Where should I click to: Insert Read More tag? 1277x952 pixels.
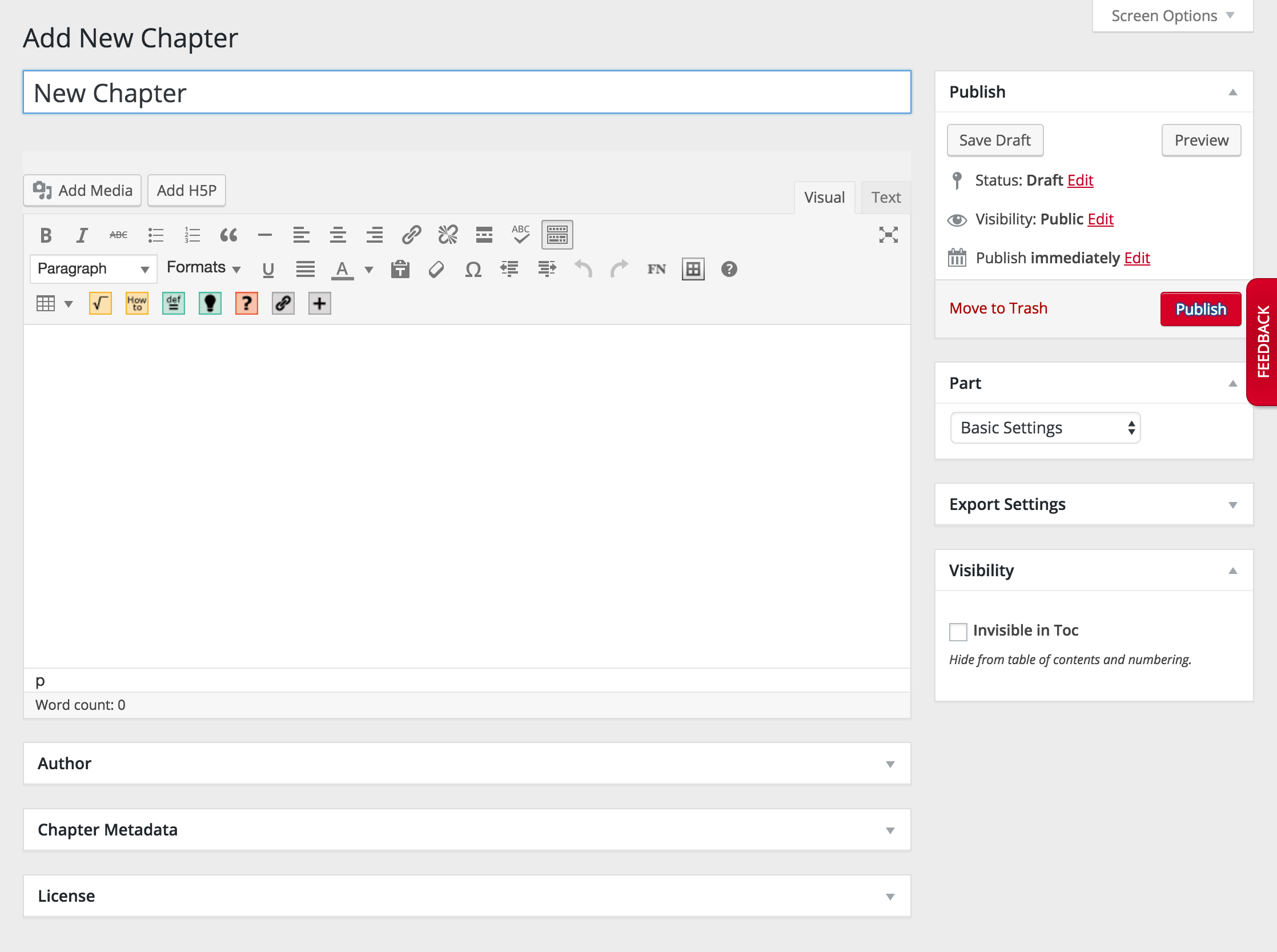484,235
